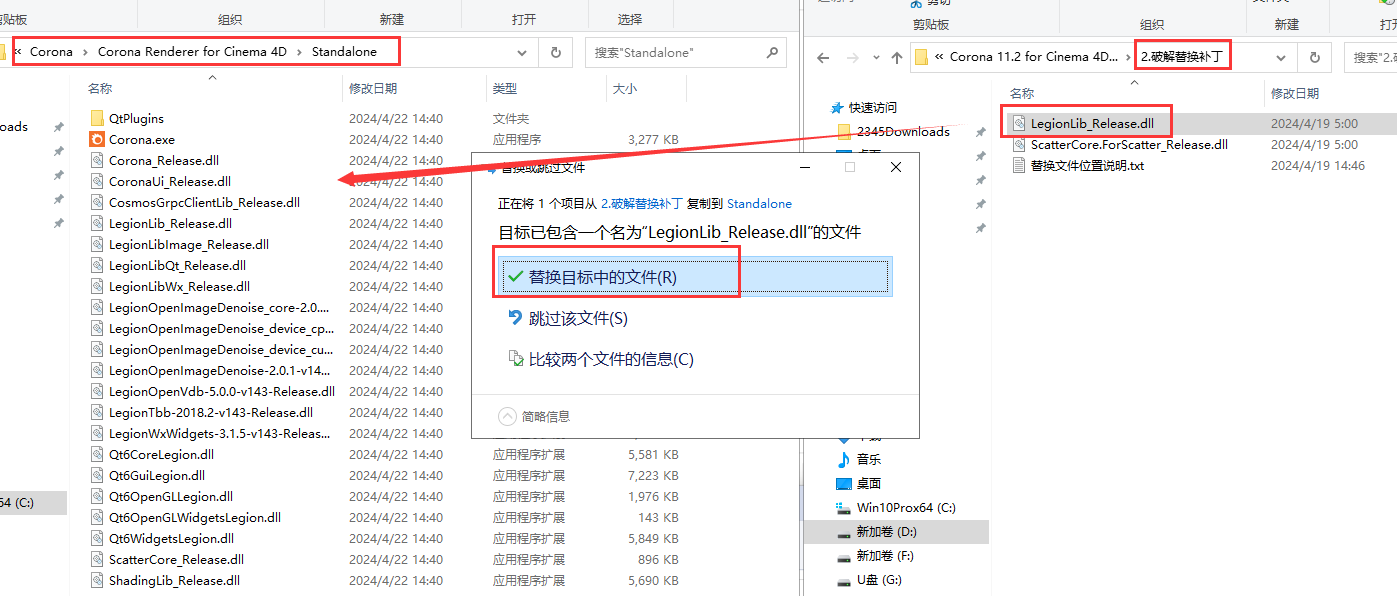Focus the search field in 破解替换补丁 window

pos(1370,58)
